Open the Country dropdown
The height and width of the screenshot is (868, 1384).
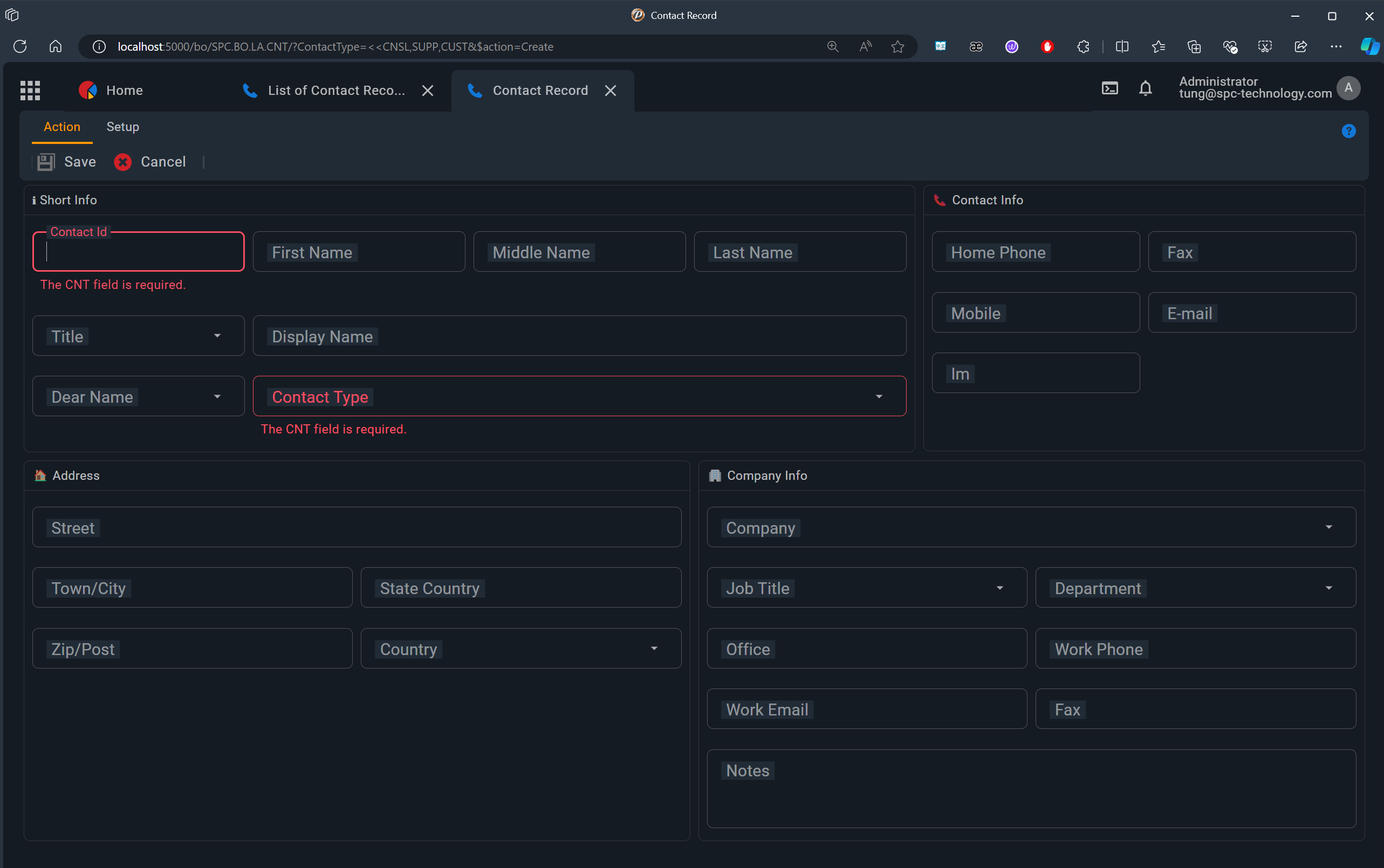click(x=521, y=648)
